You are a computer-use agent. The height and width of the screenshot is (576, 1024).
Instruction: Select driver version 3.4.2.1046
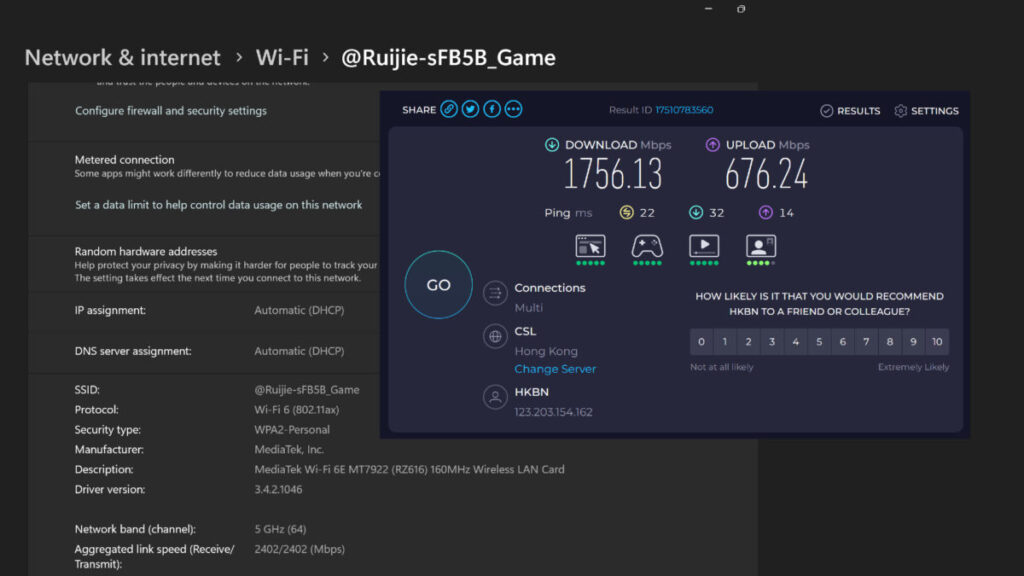[278, 489]
